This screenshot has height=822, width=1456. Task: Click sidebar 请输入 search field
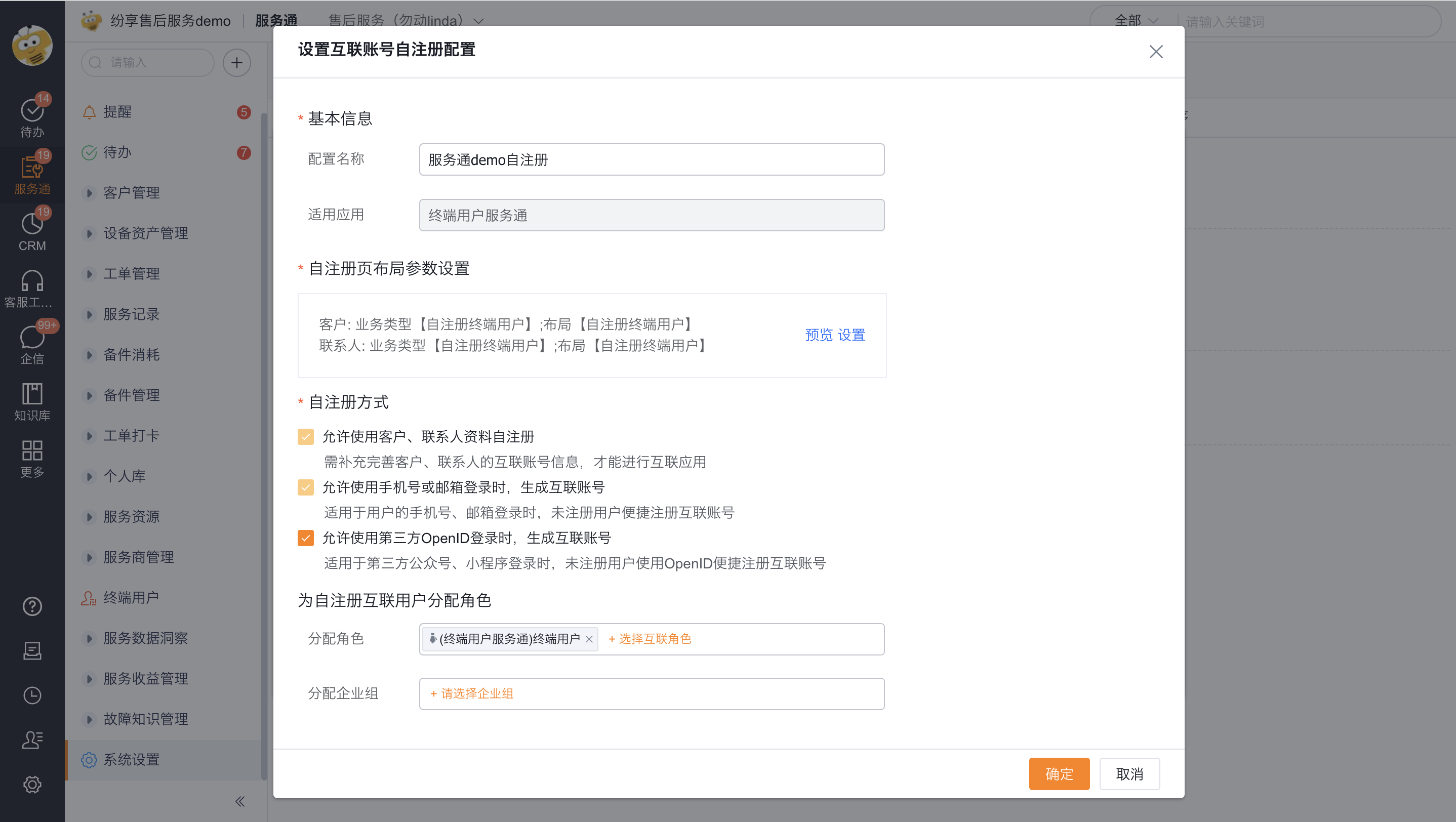click(x=148, y=63)
